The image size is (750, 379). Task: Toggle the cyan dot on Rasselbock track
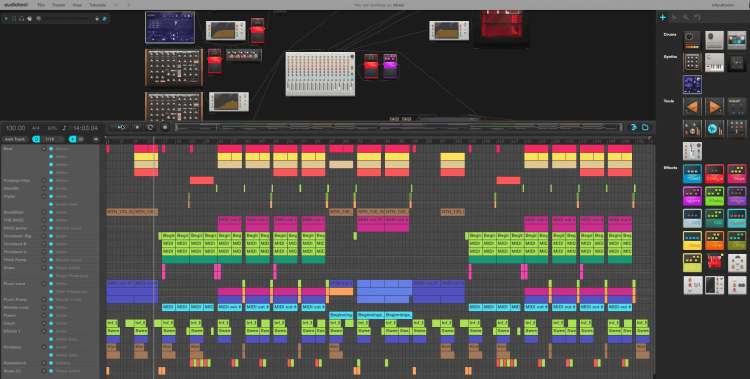[51, 363]
